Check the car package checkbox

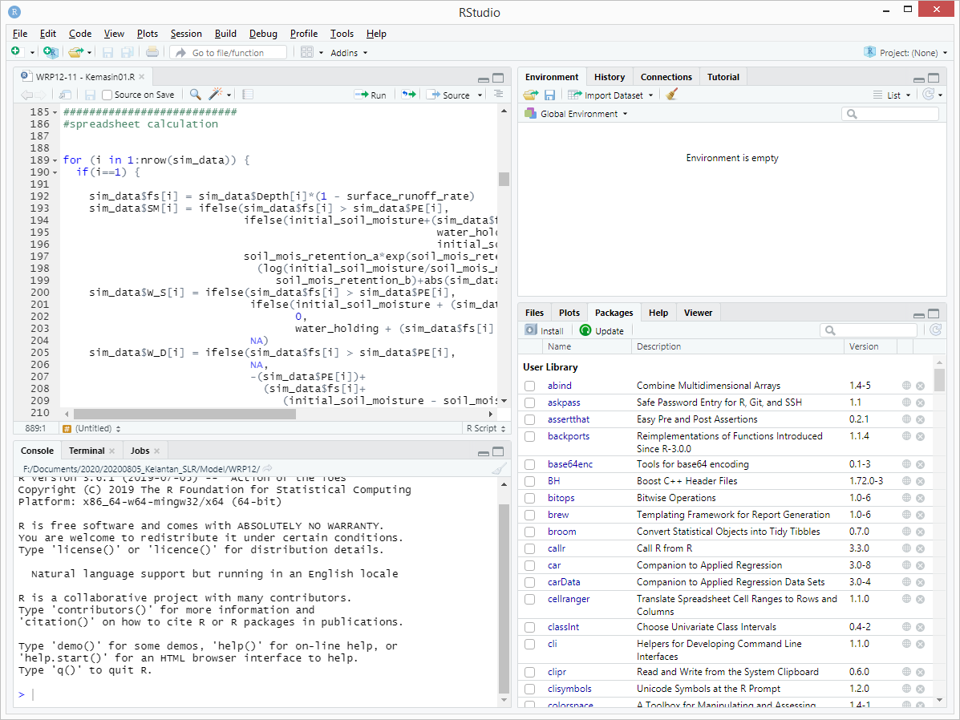[530, 566]
